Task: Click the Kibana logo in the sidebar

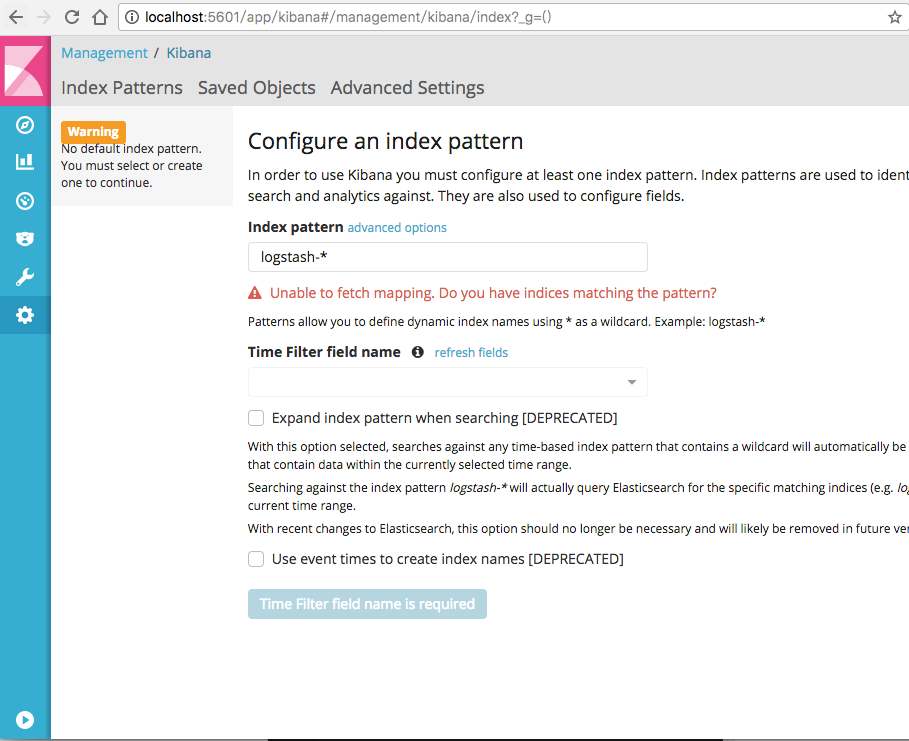Action: click(x=24, y=71)
